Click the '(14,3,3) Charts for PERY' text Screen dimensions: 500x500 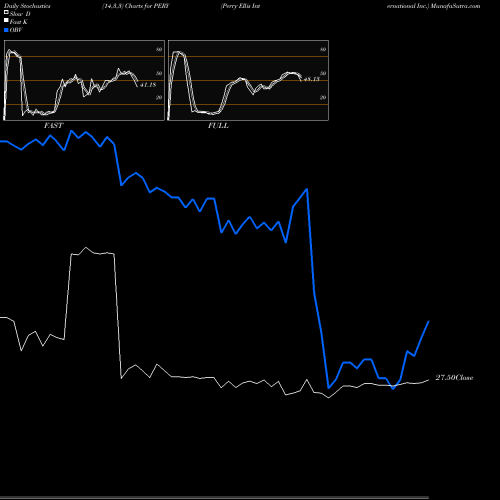136,6
